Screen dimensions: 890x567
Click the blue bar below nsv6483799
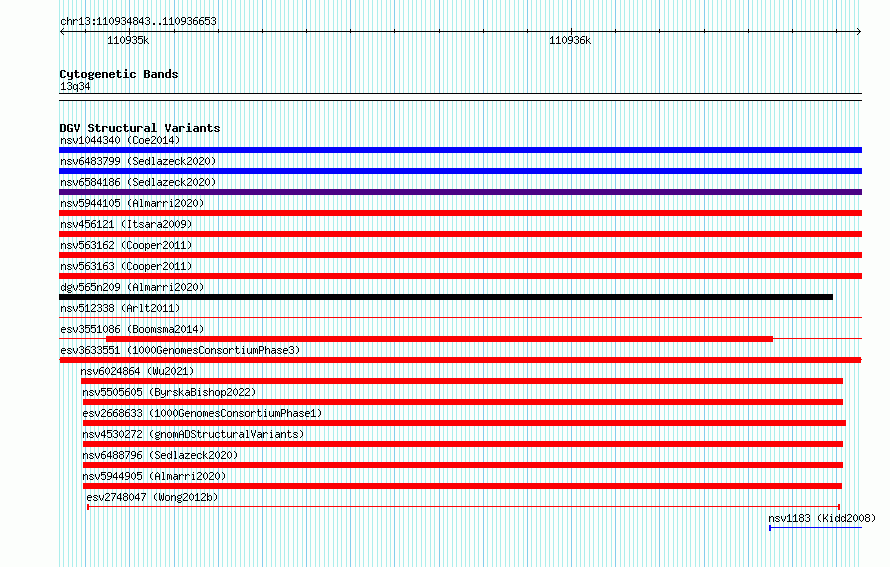[x=460, y=171]
